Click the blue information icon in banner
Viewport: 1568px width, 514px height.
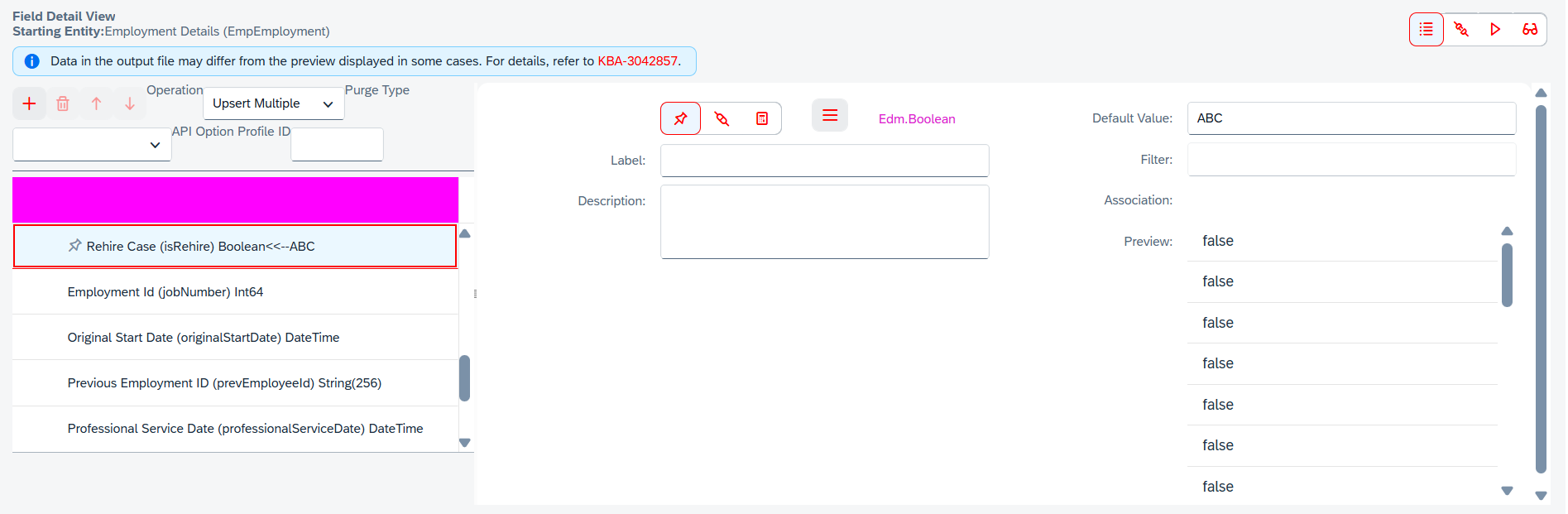(x=32, y=61)
